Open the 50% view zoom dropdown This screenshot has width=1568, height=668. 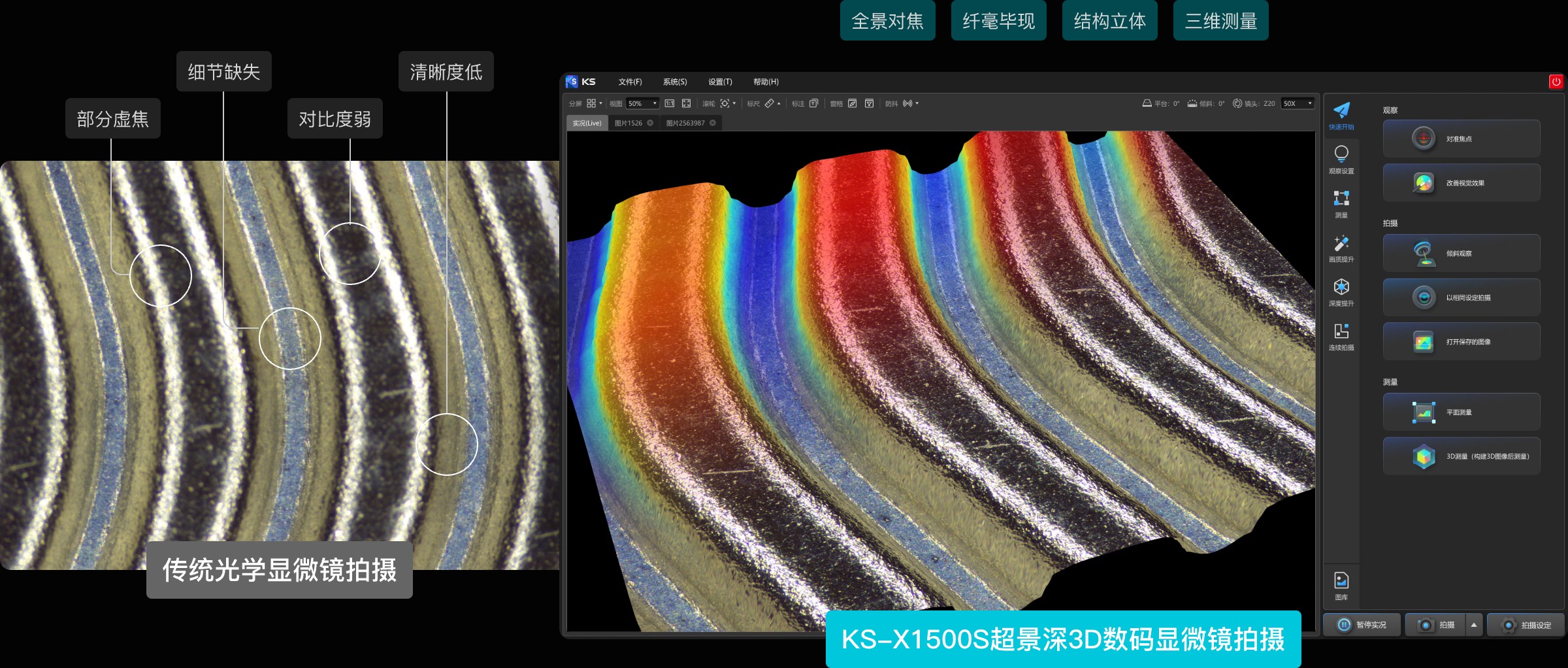(x=643, y=103)
